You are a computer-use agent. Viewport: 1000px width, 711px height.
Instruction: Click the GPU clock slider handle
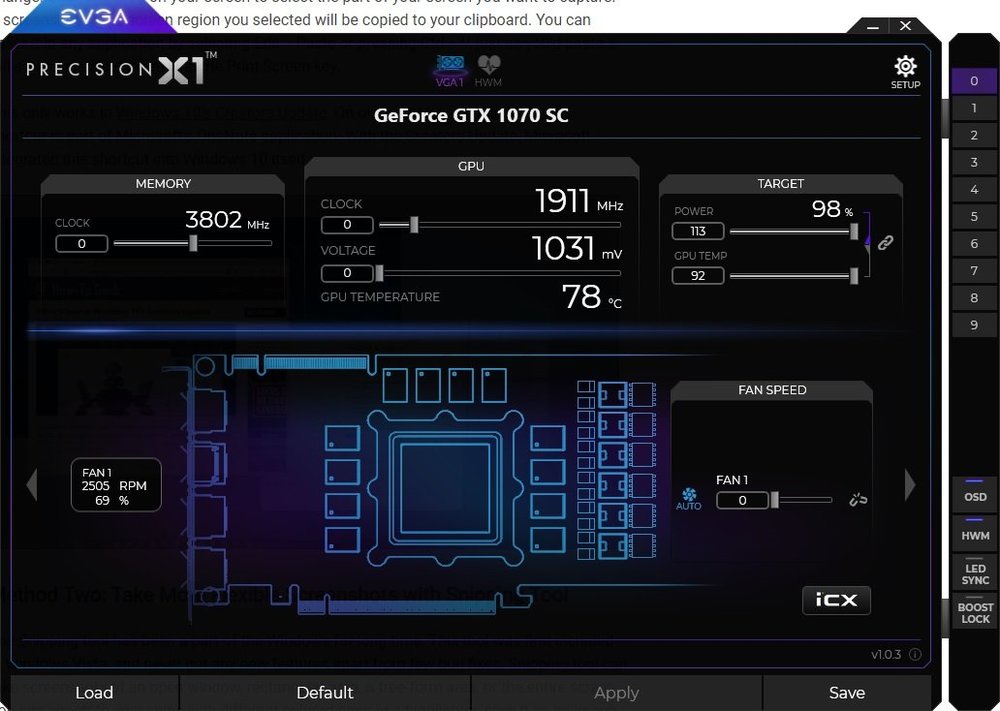coord(414,224)
